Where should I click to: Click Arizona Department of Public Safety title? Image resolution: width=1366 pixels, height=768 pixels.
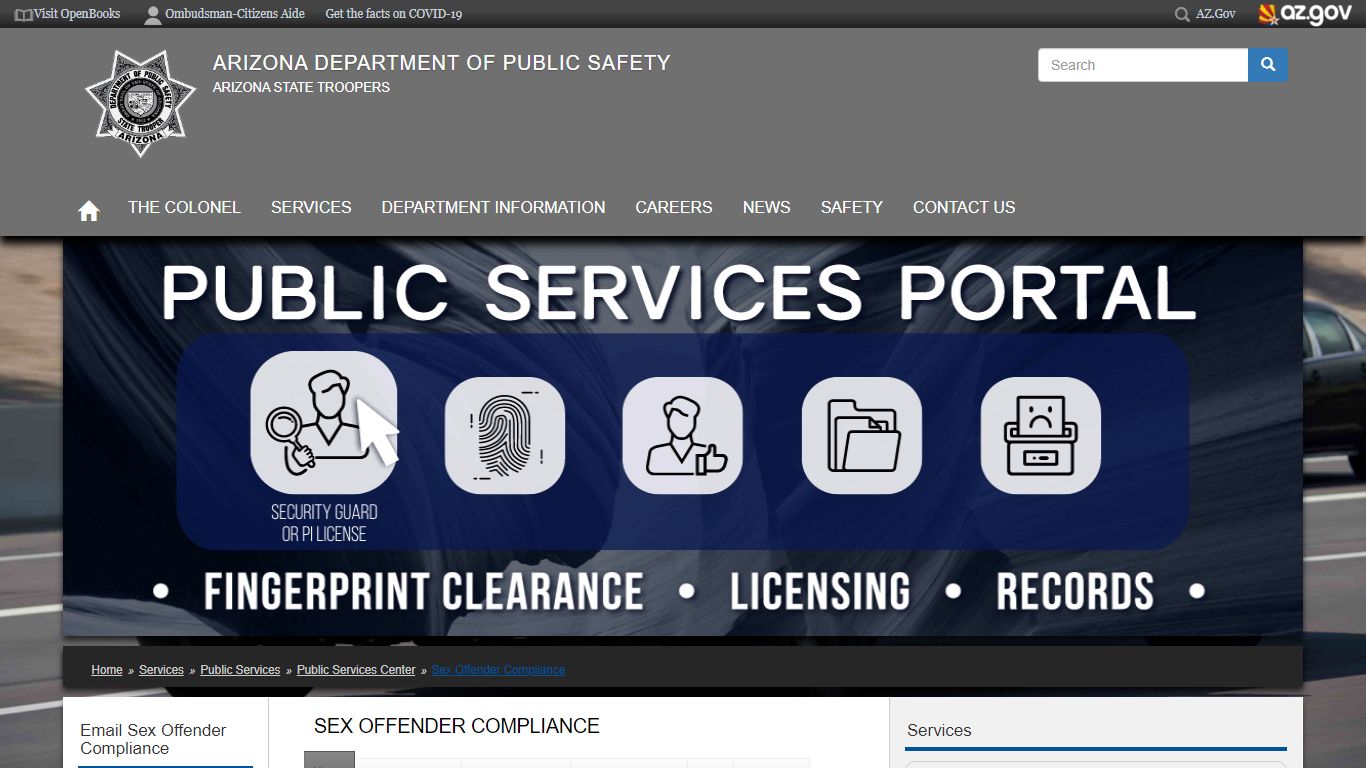pyautogui.click(x=441, y=63)
